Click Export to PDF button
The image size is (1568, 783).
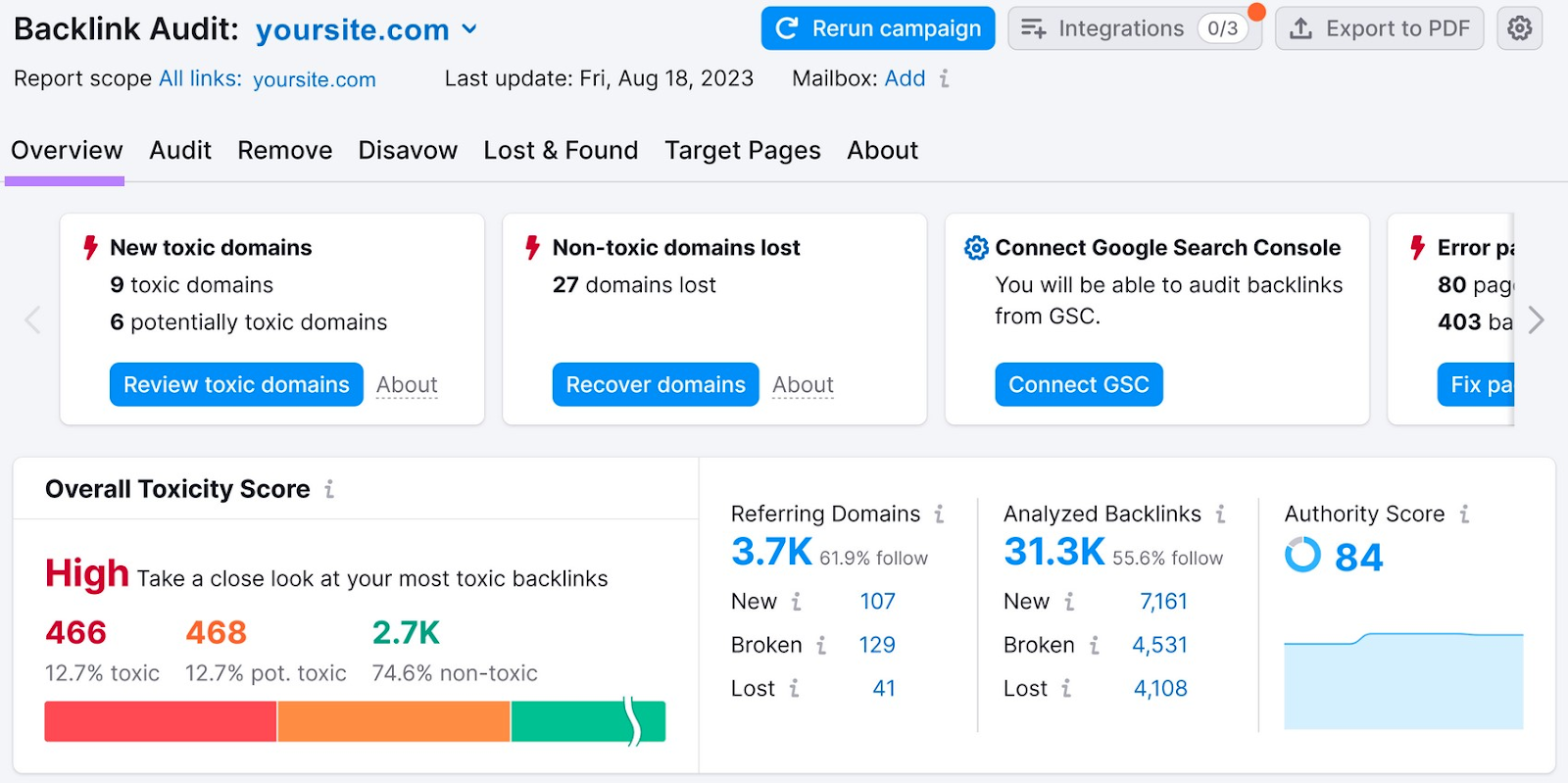click(x=1380, y=28)
